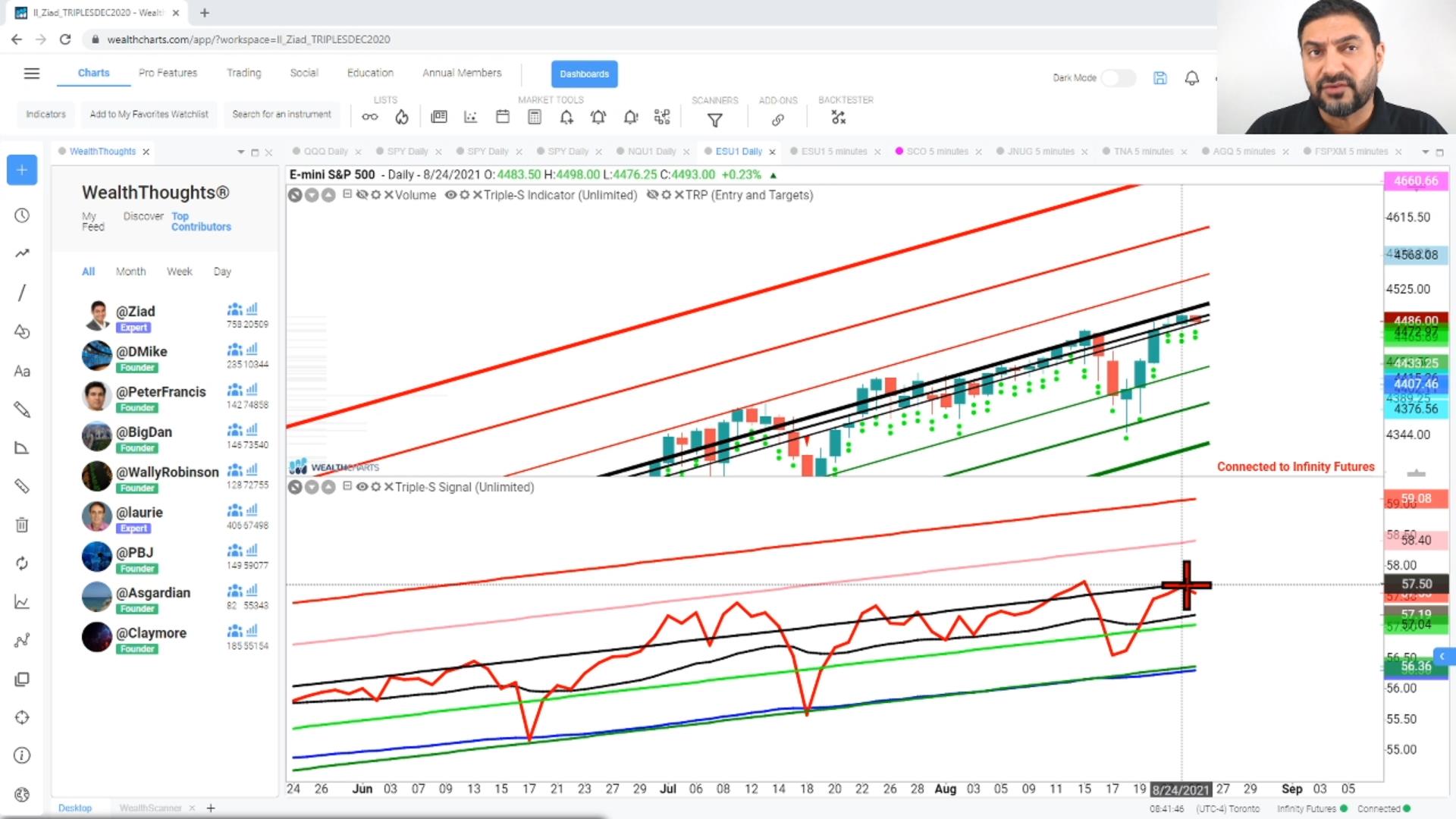
Task: Open the watchlist glasses icon under Lists
Action: 369,117
